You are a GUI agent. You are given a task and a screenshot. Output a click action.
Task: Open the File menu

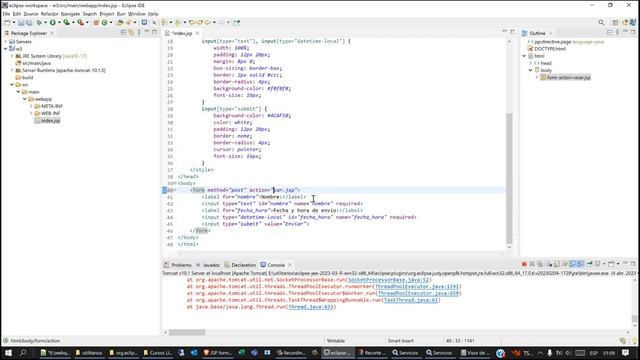coord(6,14)
